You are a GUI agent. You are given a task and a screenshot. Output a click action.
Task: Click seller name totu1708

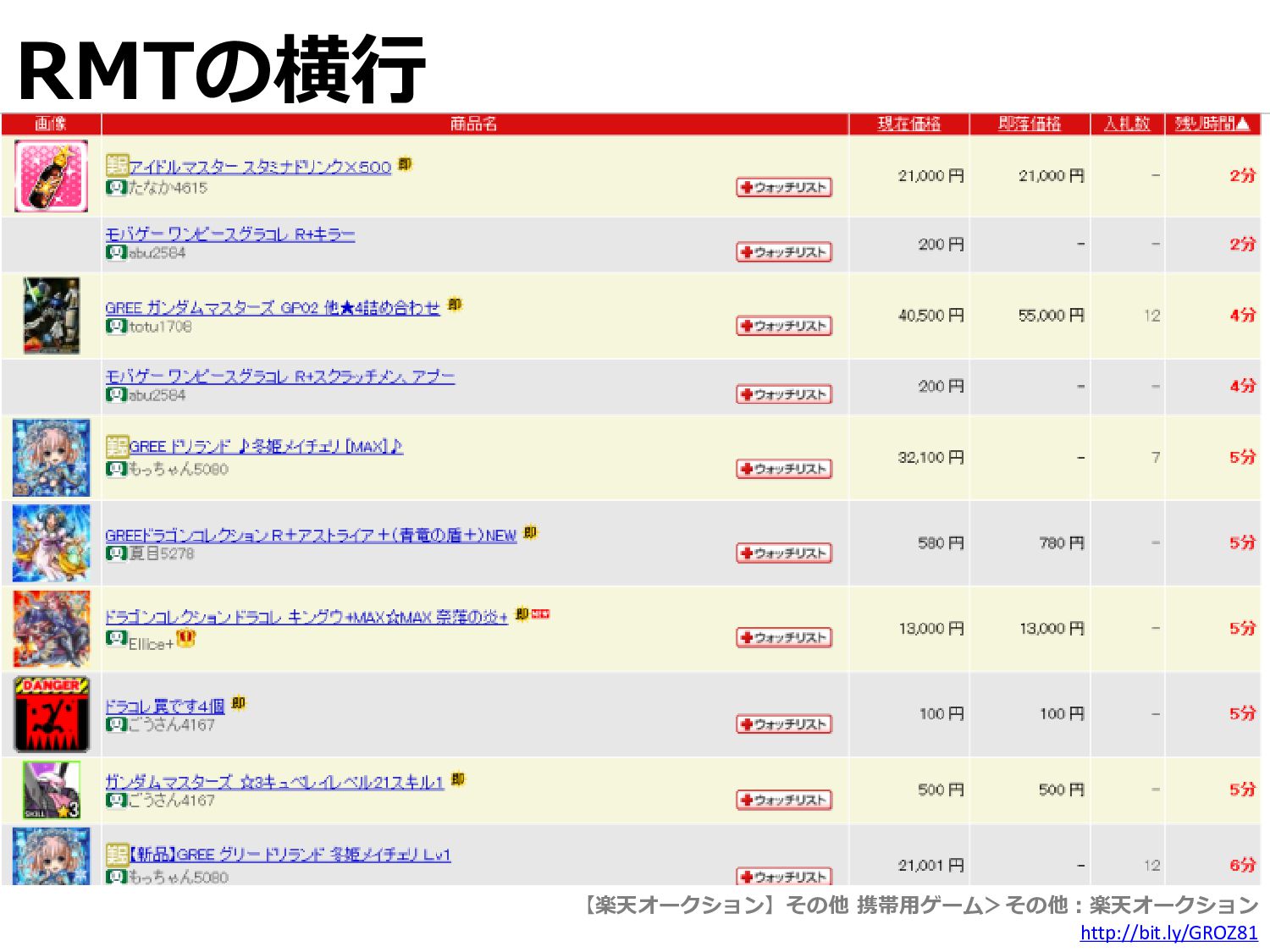point(160,327)
